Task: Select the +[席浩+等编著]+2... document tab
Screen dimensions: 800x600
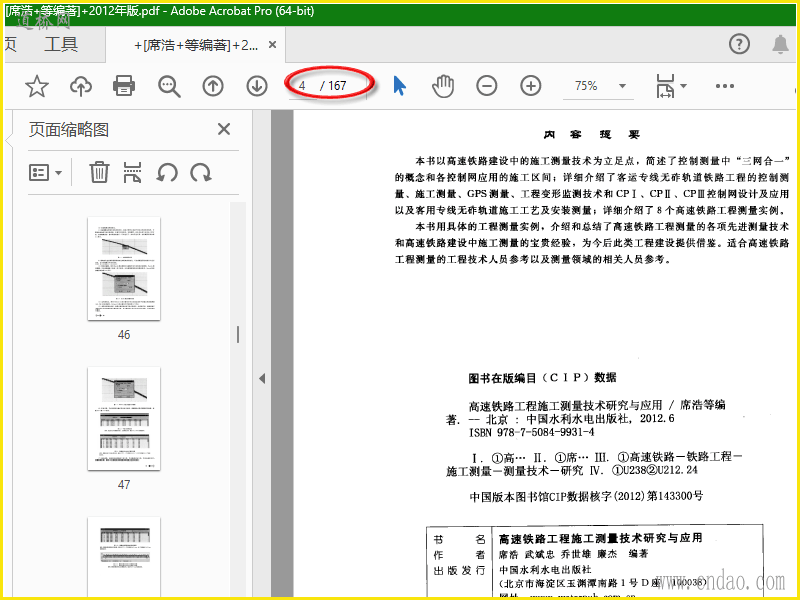Action: click(x=195, y=45)
